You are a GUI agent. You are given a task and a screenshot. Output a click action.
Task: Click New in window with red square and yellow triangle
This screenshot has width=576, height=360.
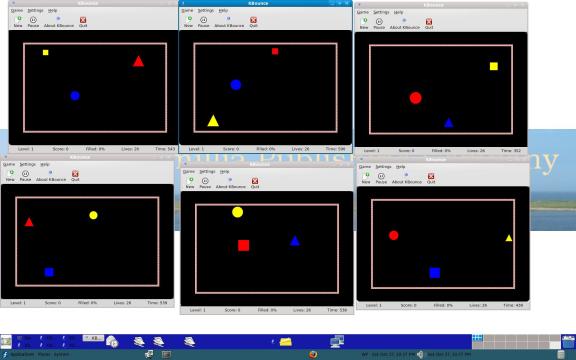click(x=188, y=22)
